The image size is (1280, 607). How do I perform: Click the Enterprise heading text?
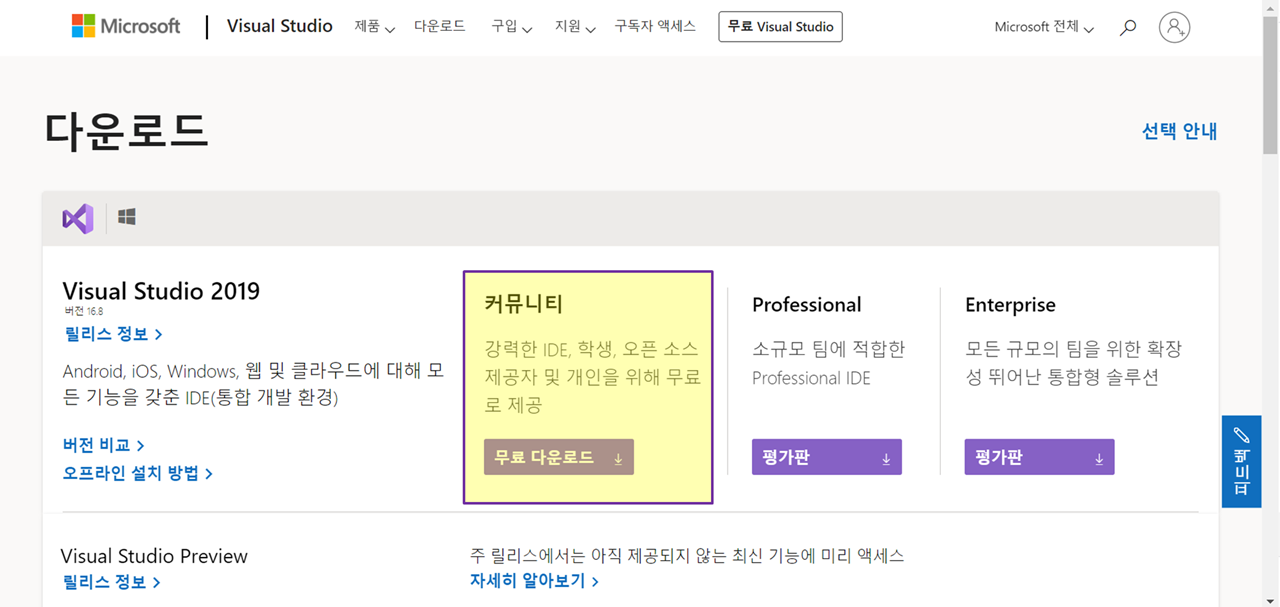coord(1010,305)
